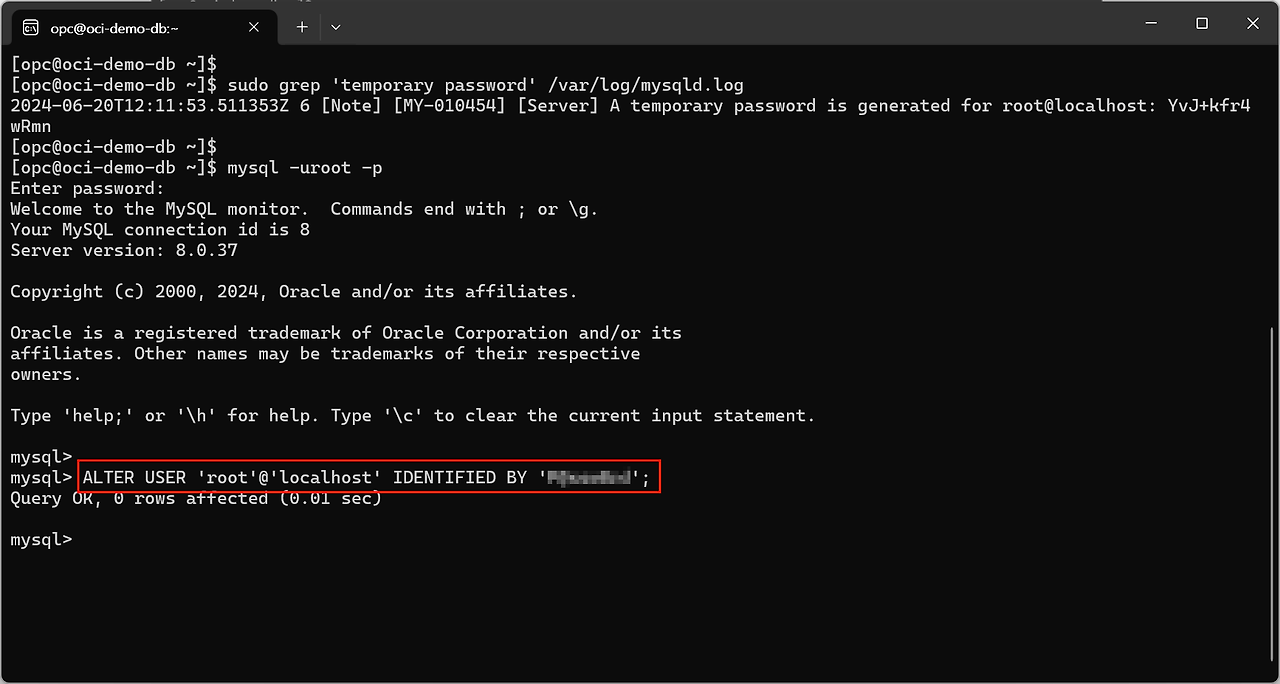Viewport: 1280px width, 684px height.
Task: Expand the new tab profile dropdown
Action: click(335, 27)
